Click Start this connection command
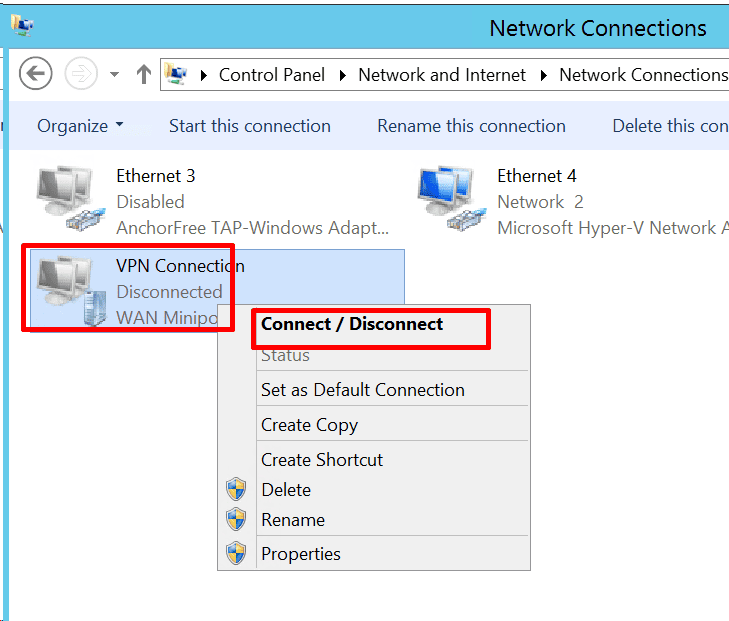Image resolution: width=729 pixels, height=621 pixels. [250, 126]
